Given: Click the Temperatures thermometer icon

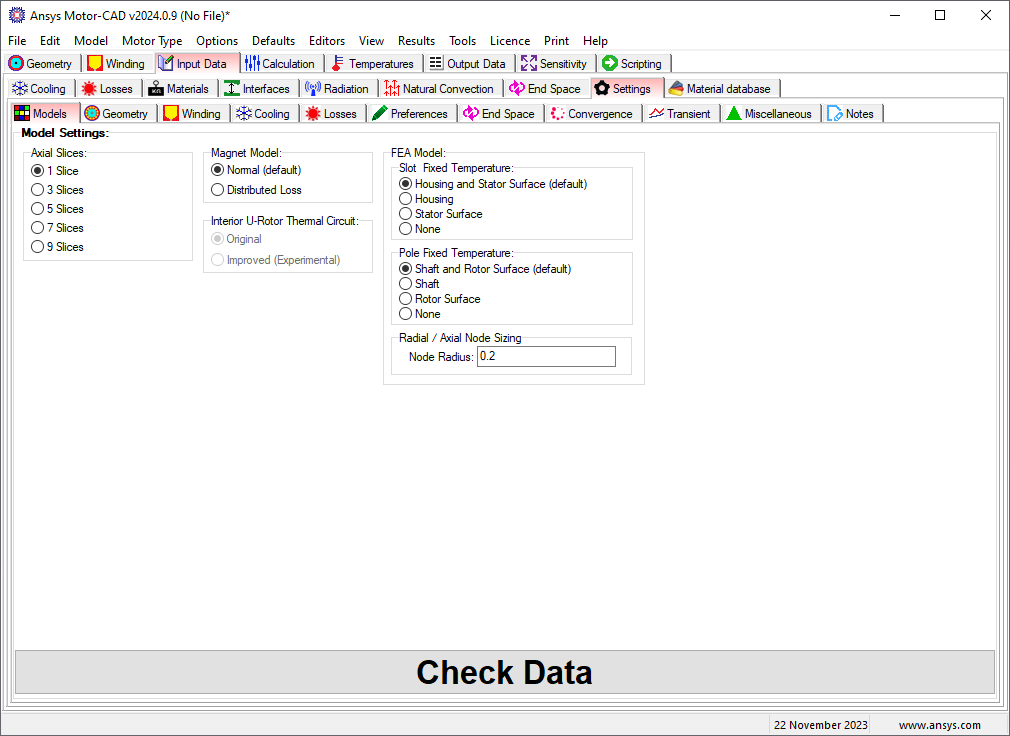Looking at the screenshot, I should pyautogui.click(x=337, y=63).
